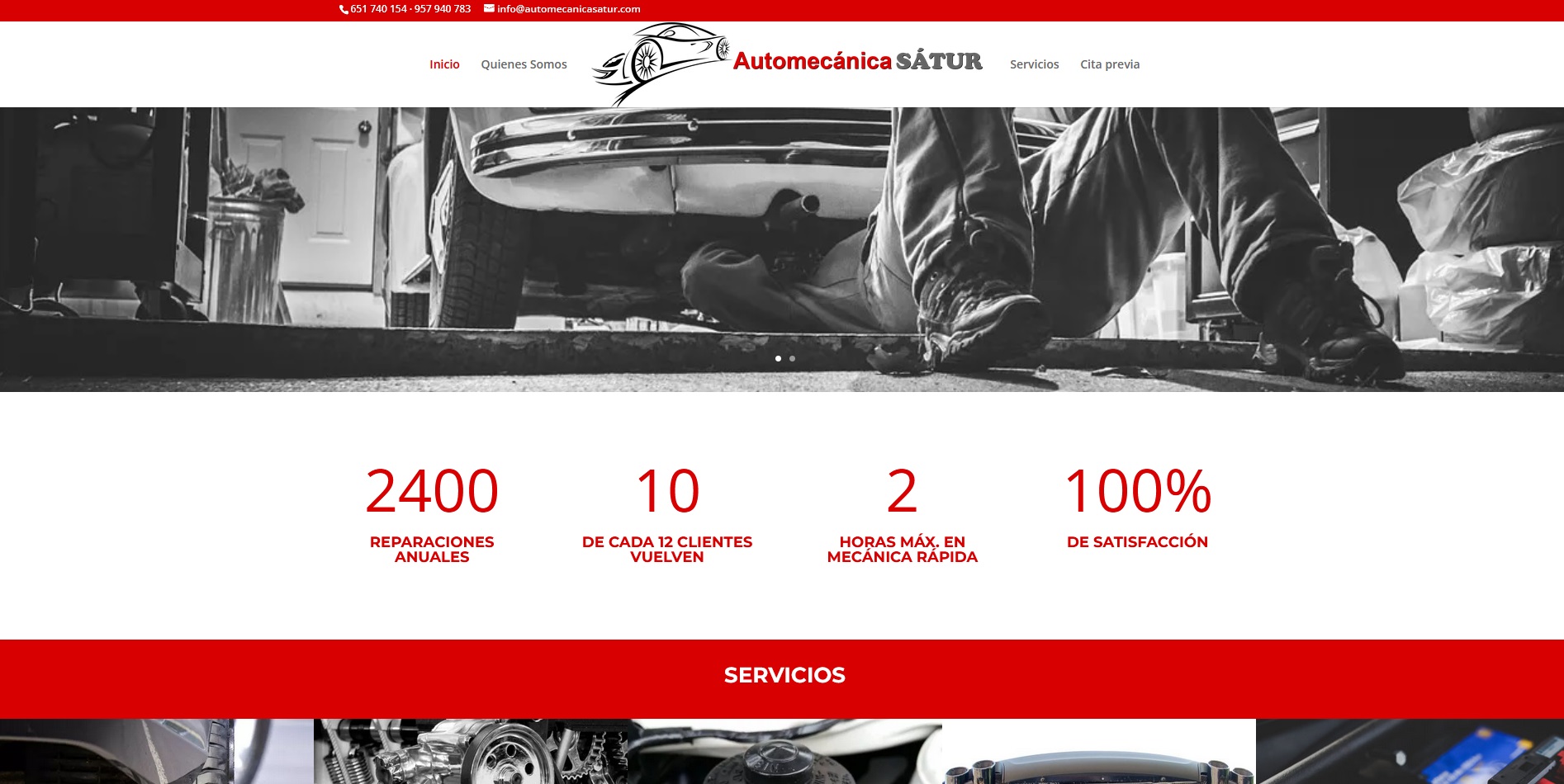Viewport: 1564px width, 784px height.
Task: Open the second slider dot indicator
Action: pos(792,358)
